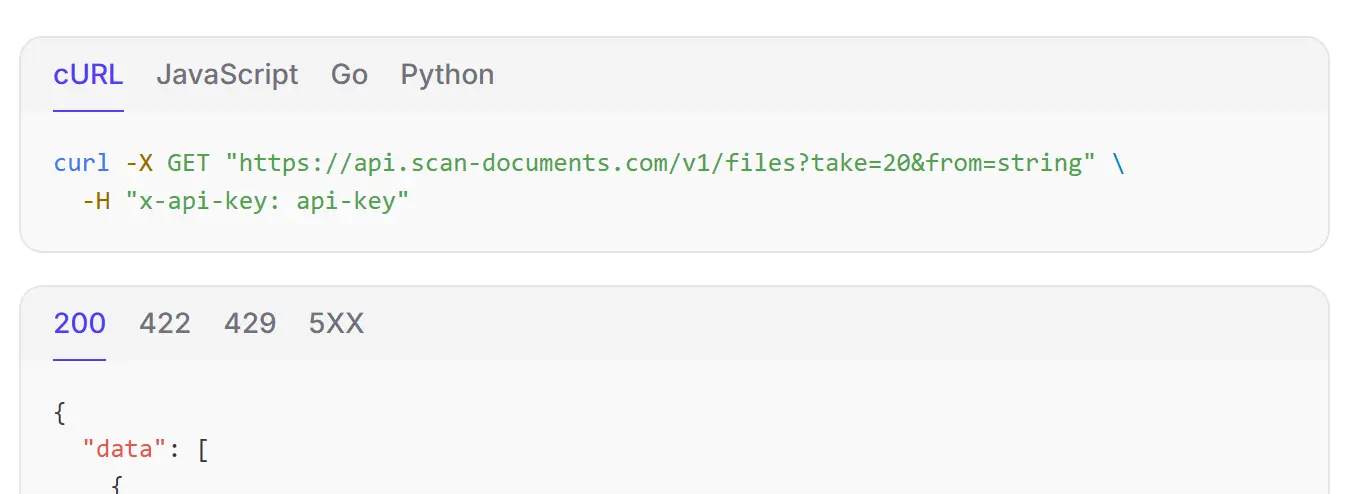The image size is (1354, 494).
Task: Switch to the 5XX response tab
Action: tap(336, 323)
